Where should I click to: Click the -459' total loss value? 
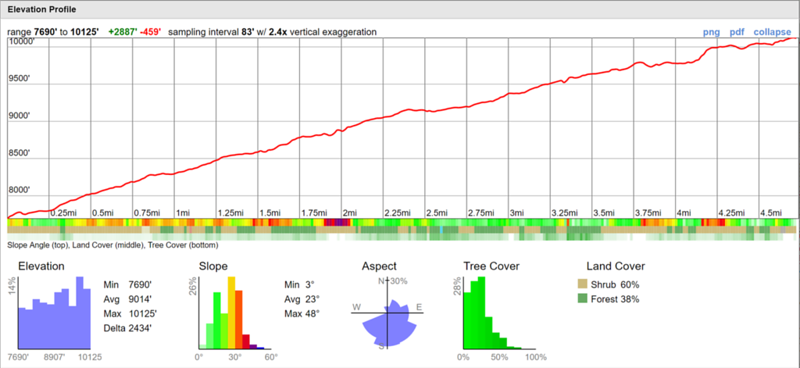tap(151, 32)
